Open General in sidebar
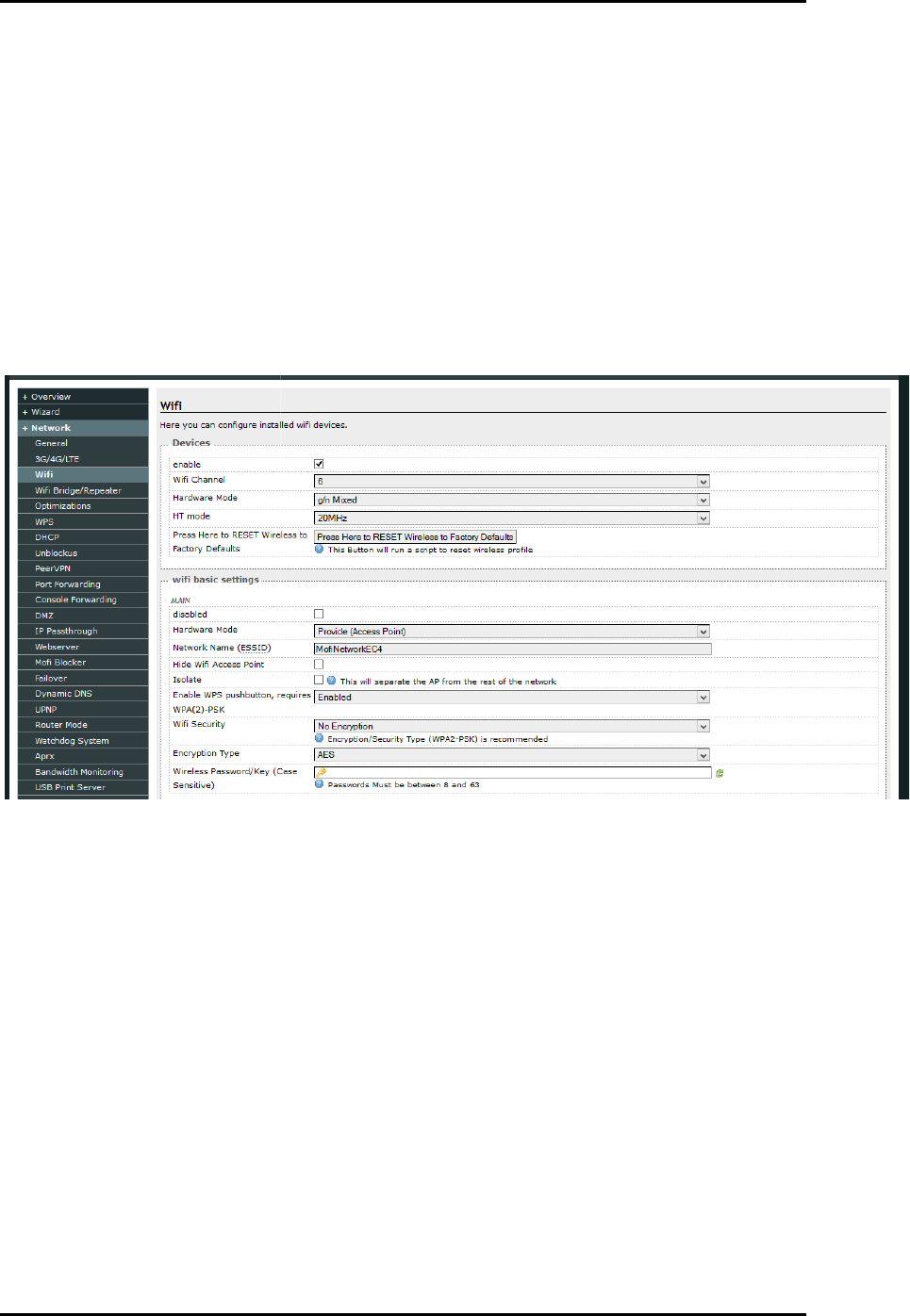The image size is (910, 1316). click(x=83, y=443)
